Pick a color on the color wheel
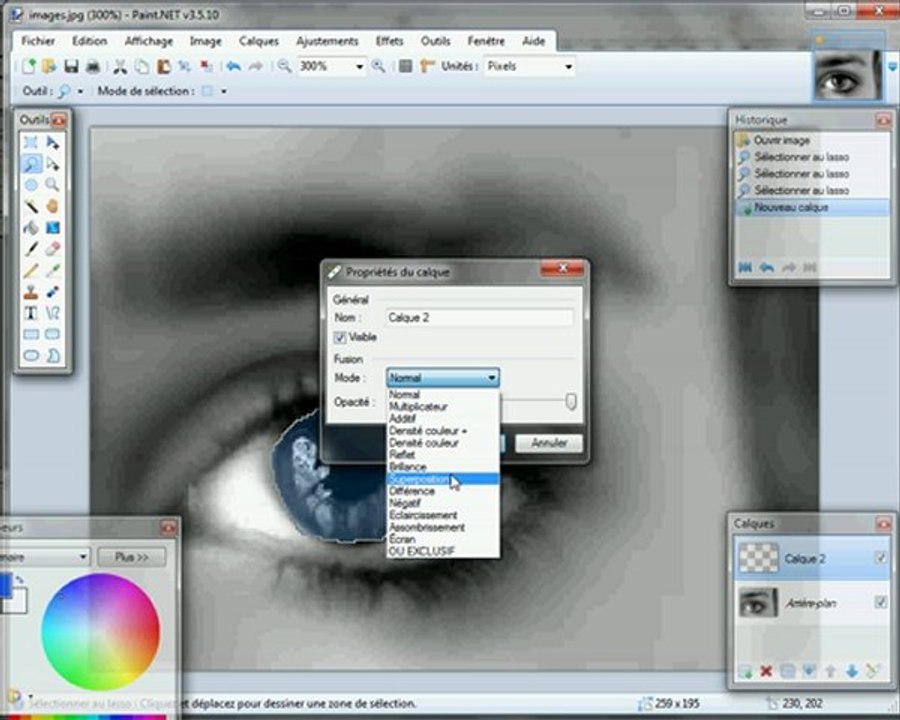Viewport: 900px width, 720px height. [x=100, y=631]
